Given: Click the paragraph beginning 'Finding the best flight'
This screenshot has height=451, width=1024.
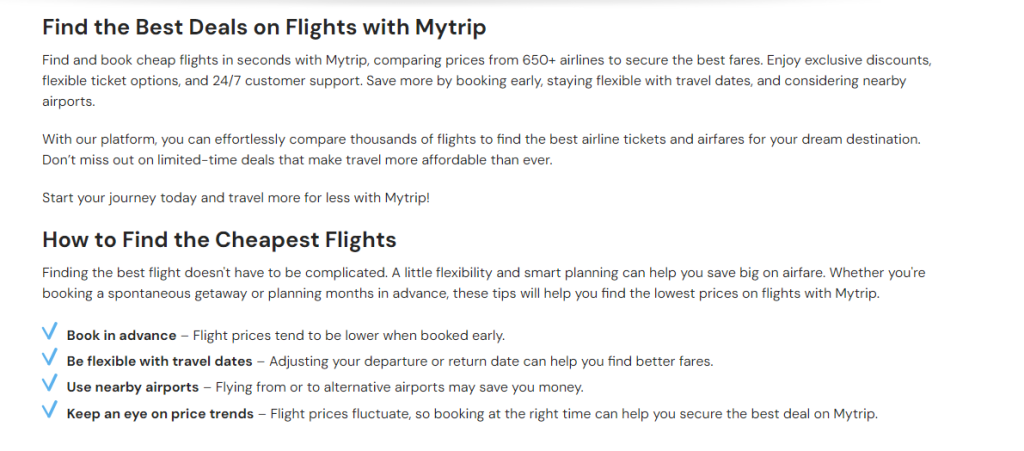Looking at the screenshot, I should [483, 283].
